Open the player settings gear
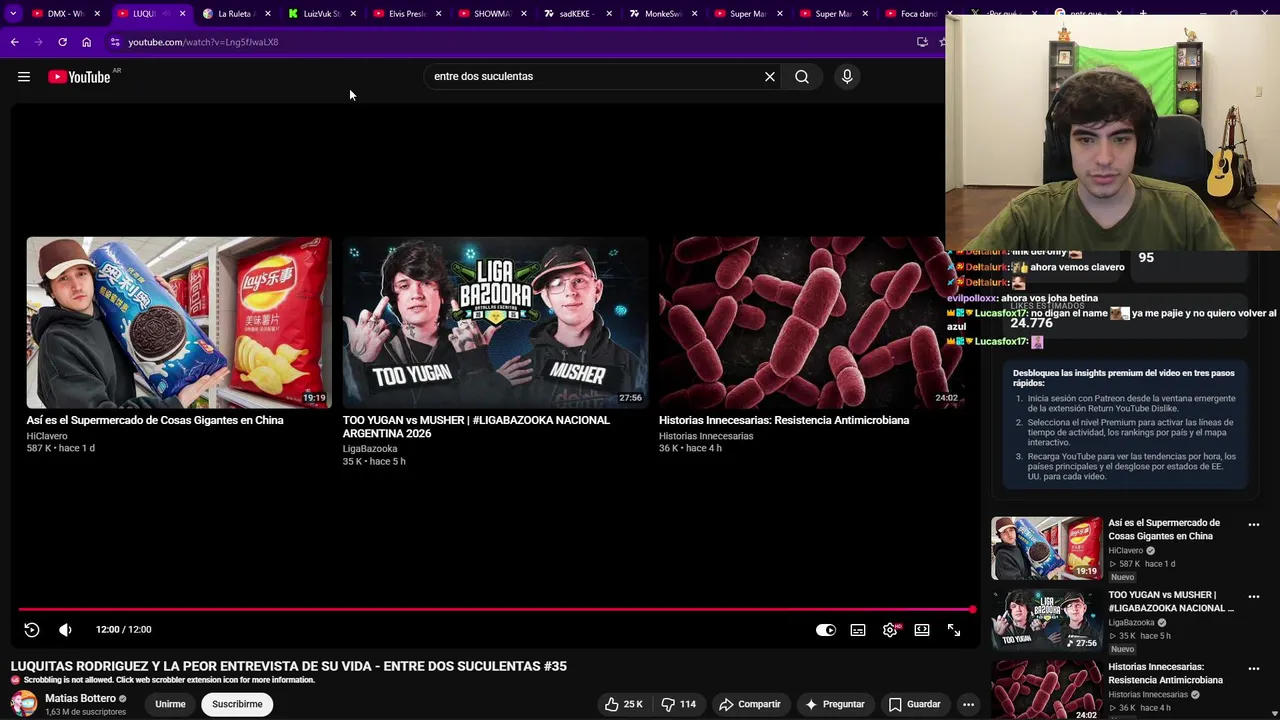 click(890, 630)
